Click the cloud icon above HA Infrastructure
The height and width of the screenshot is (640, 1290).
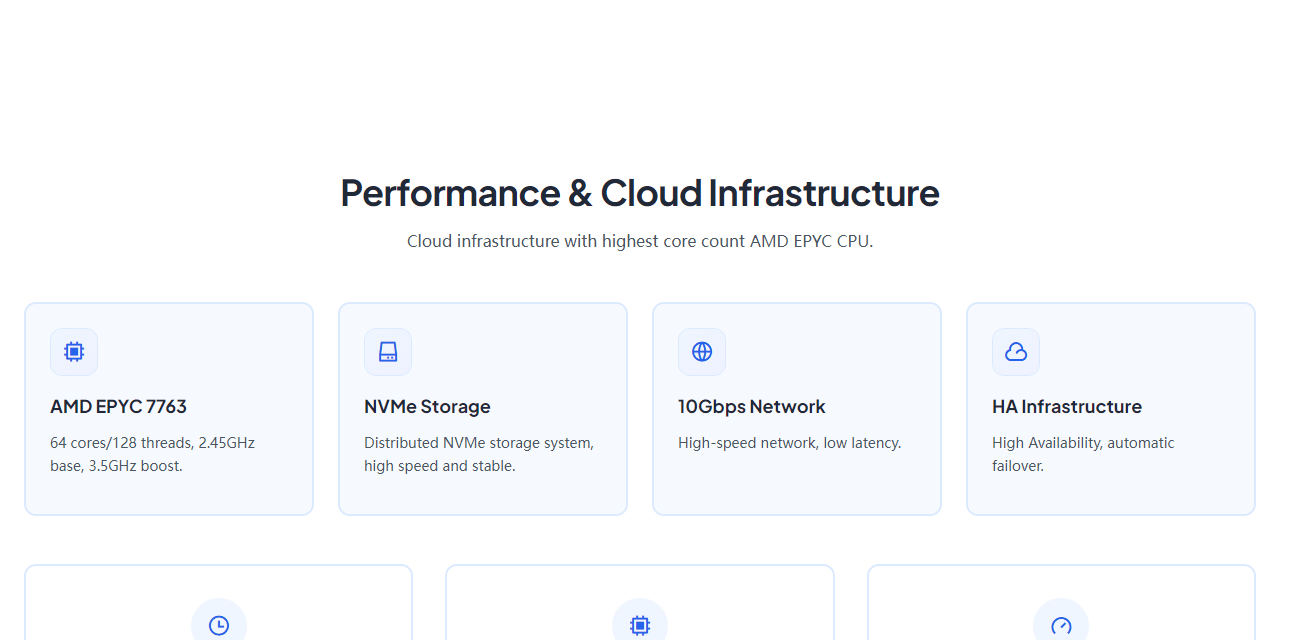pyautogui.click(x=1016, y=352)
